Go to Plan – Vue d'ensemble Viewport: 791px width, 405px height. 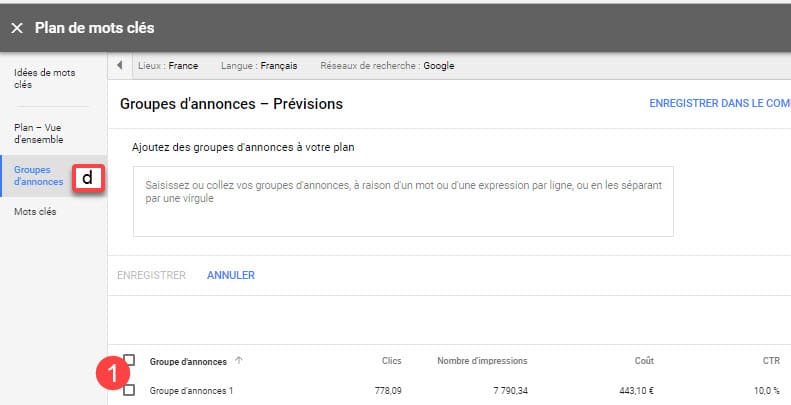[38, 134]
